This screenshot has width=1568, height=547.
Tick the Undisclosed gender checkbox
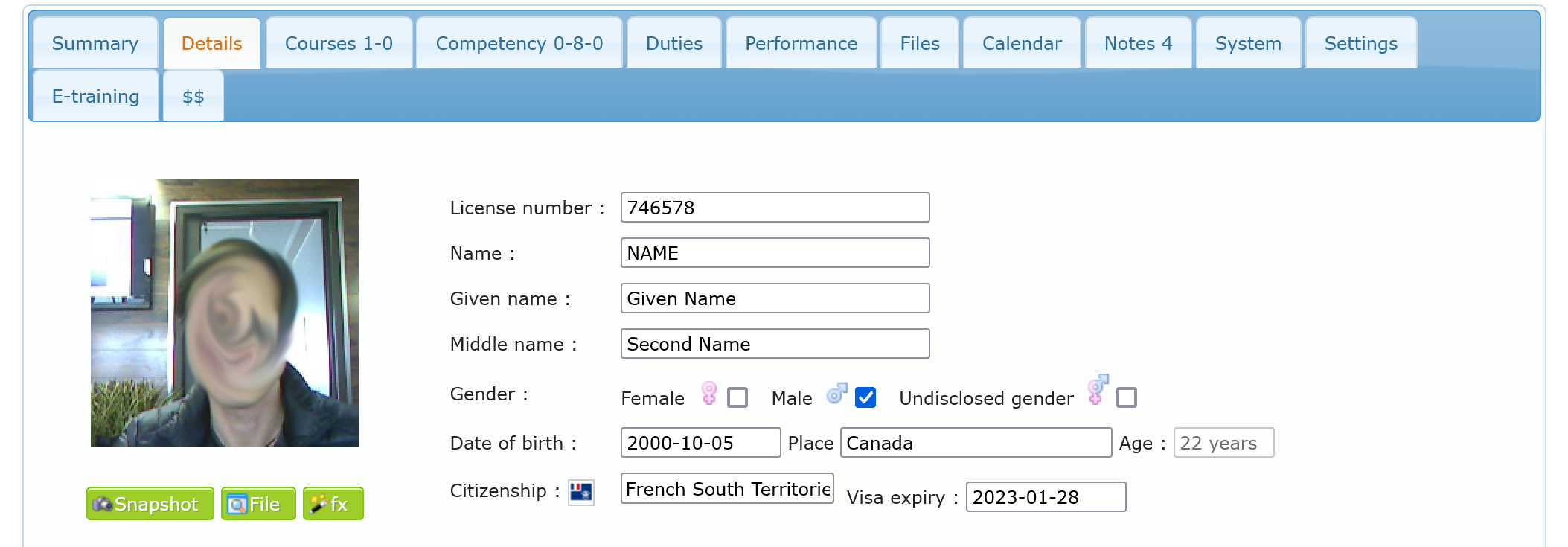coord(1126,397)
